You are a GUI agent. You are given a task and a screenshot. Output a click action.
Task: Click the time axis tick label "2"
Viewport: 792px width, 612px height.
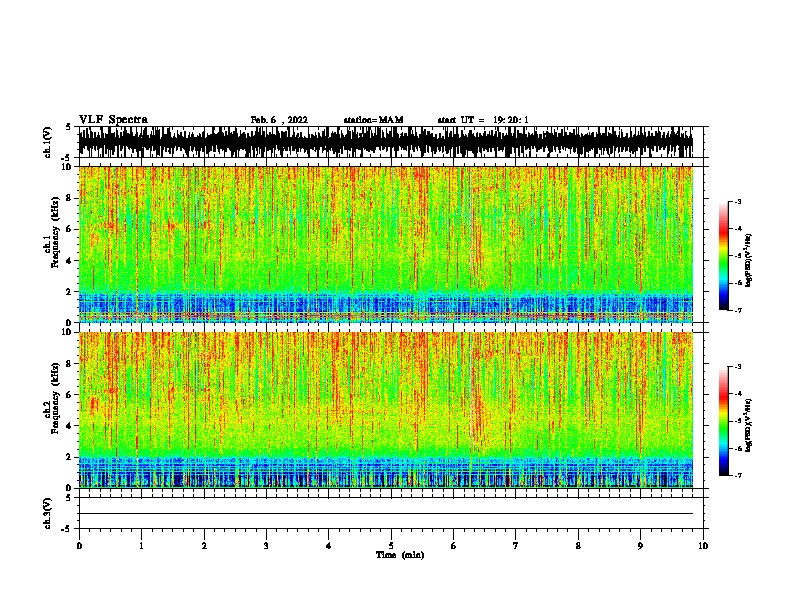point(204,545)
